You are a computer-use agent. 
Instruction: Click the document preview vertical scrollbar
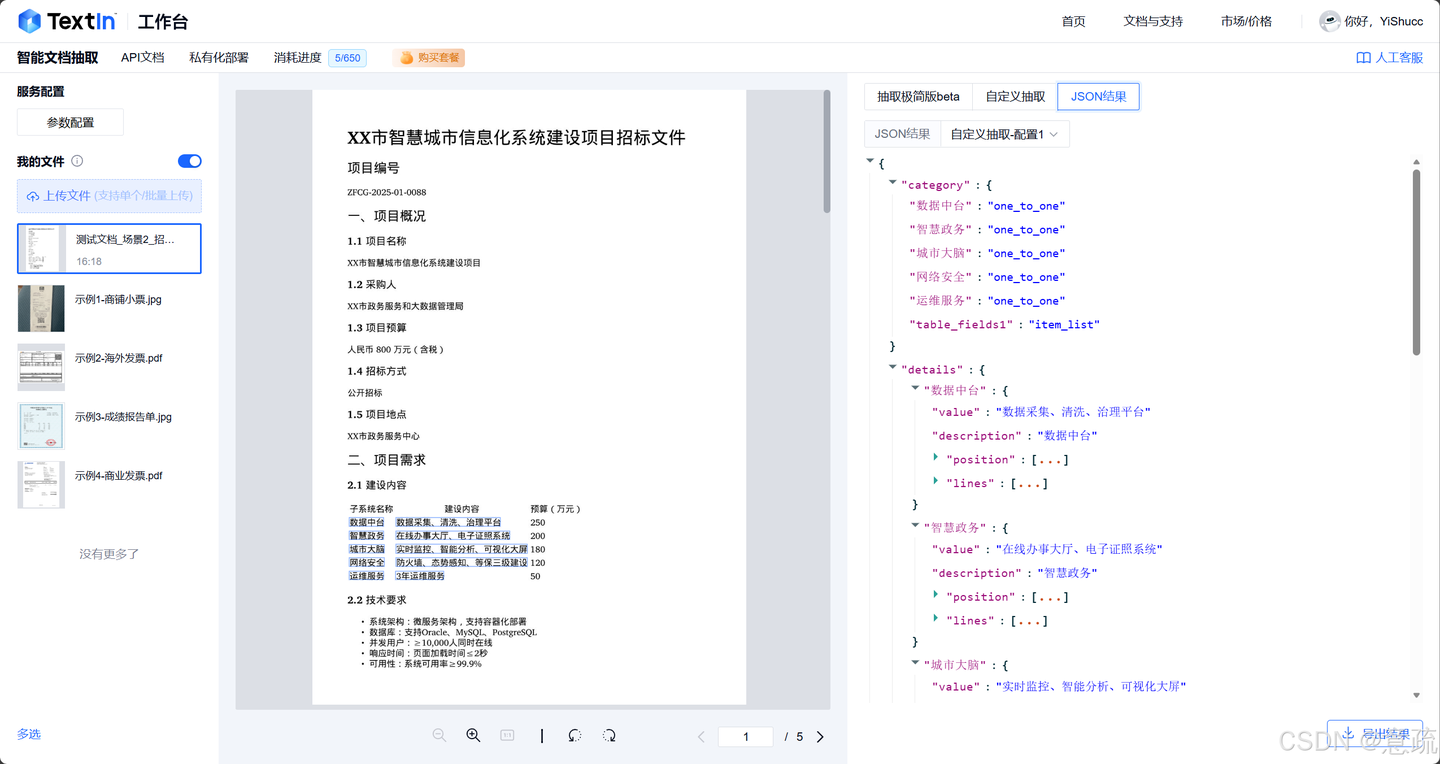[x=826, y=150]
